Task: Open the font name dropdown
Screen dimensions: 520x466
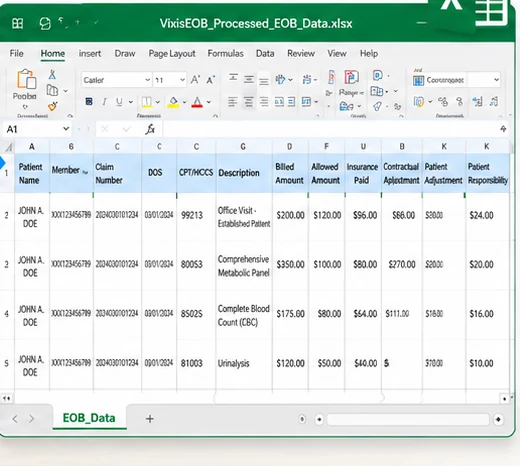Action: tap(147, 80)
